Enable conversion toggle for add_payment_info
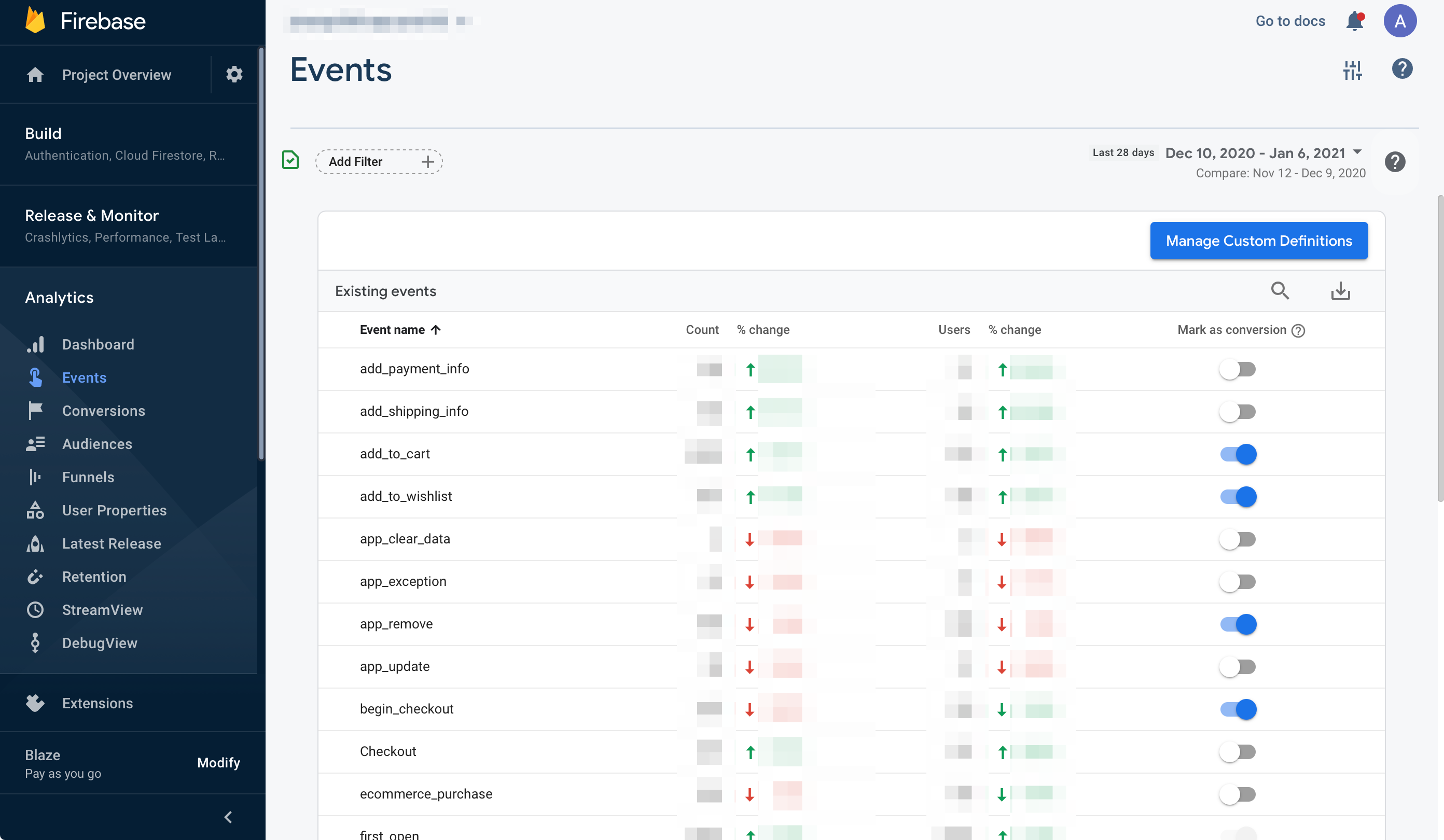 [x=1237, y=370]
